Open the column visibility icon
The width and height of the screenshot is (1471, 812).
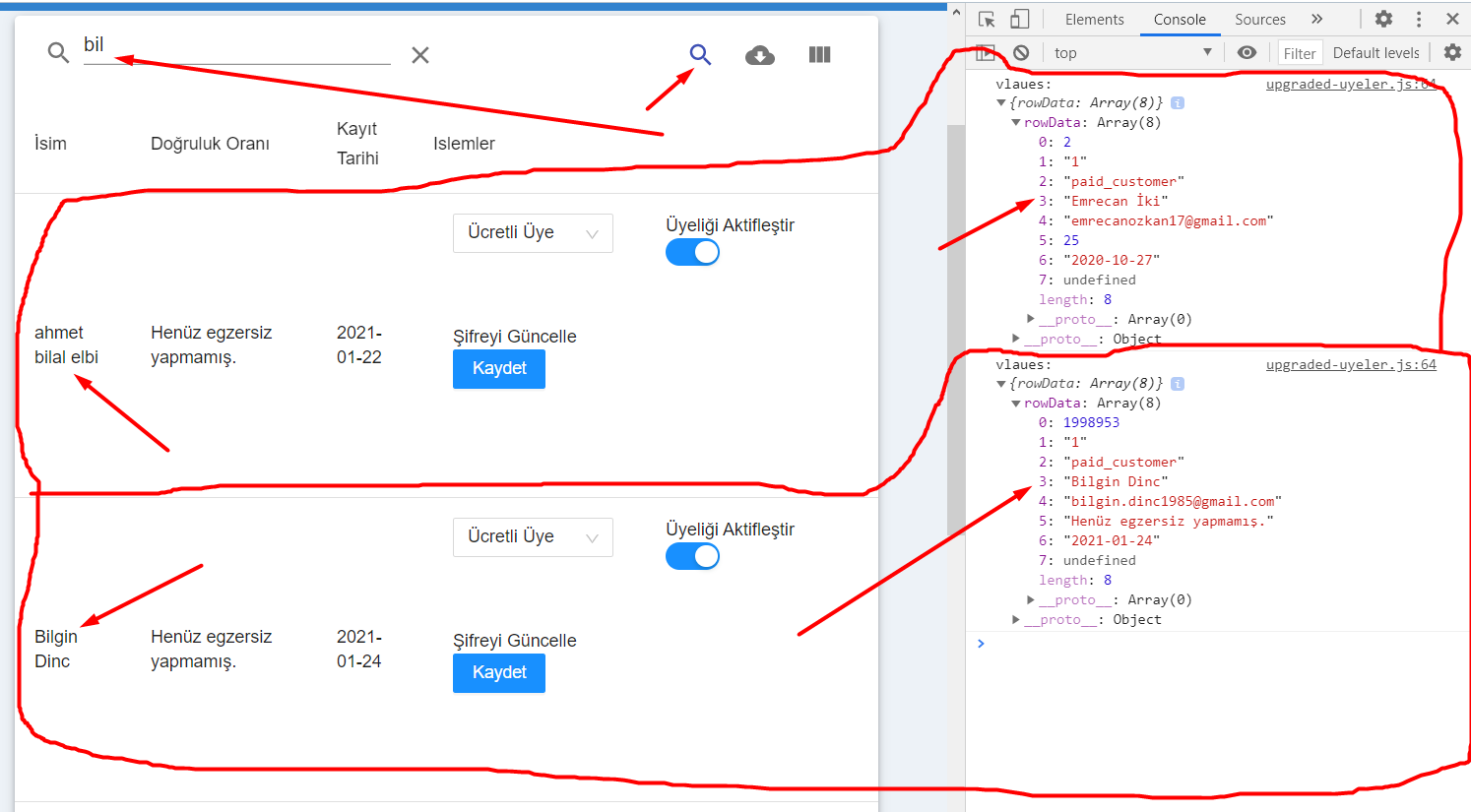tap(819, 55)
